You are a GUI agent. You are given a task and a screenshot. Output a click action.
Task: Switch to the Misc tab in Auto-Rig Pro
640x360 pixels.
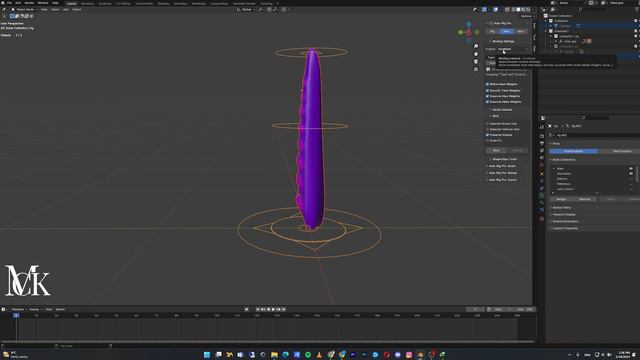tap(520, 31)
